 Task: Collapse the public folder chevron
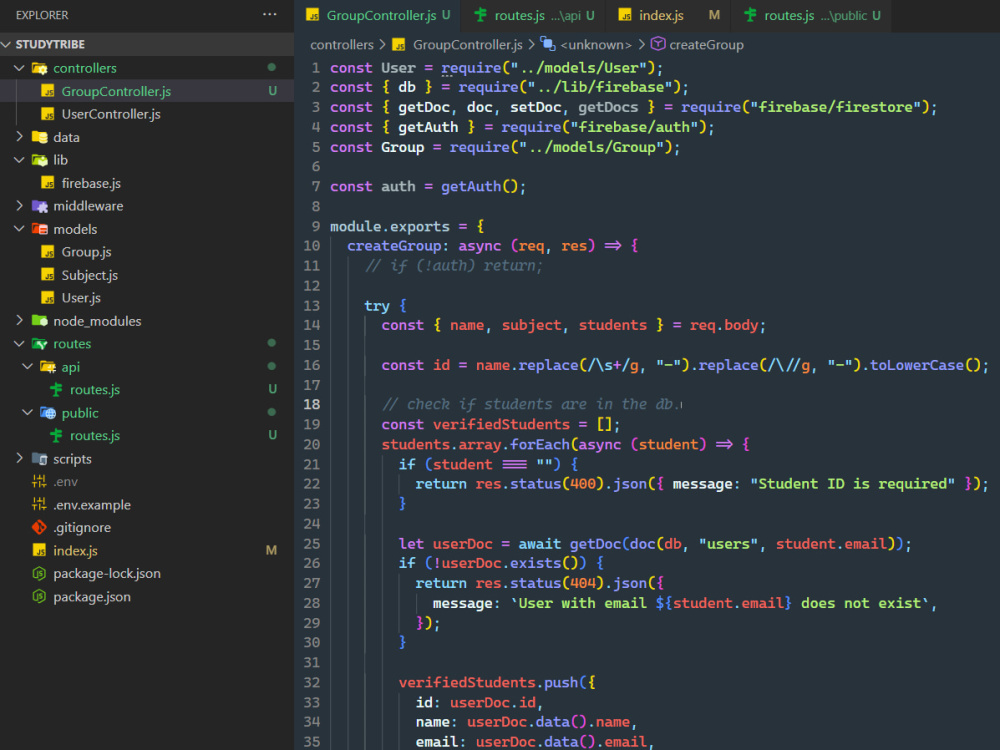tap(27, 412)
